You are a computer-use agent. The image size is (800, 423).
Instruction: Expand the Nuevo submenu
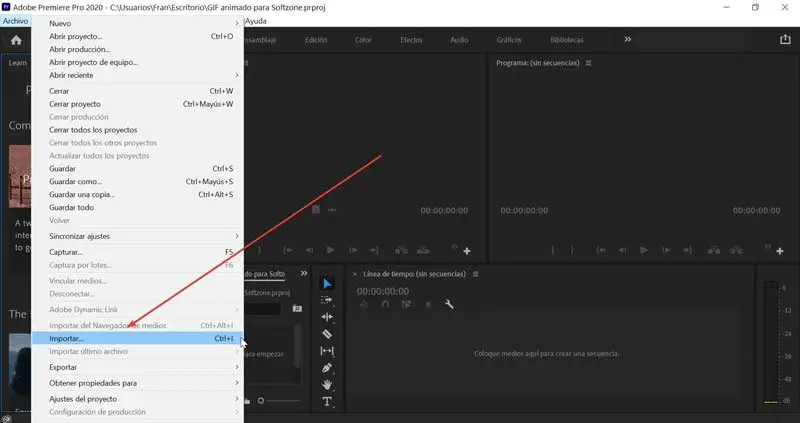pyautogui.click(x=137, y=23)
